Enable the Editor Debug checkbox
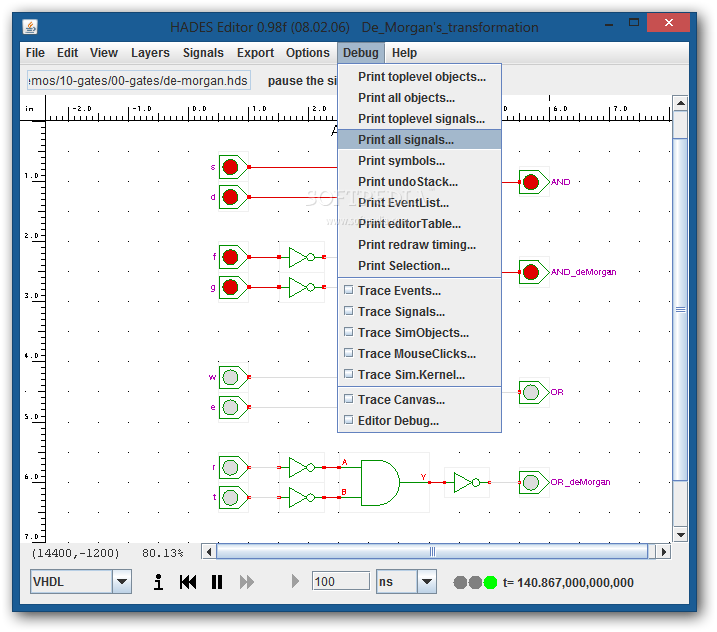 348,420
